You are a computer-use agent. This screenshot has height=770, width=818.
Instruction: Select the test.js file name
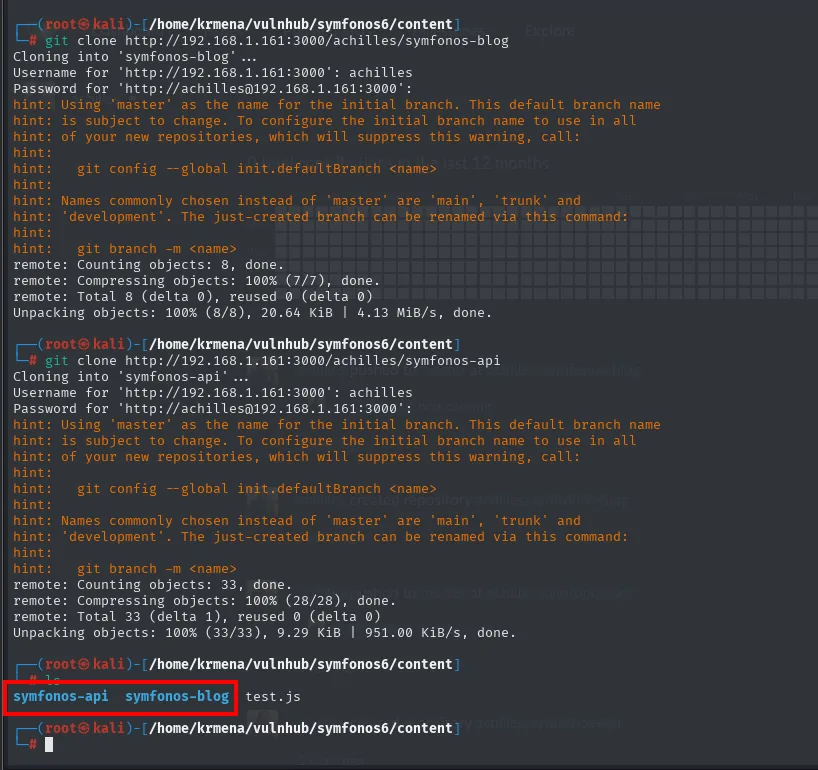pos(273,696)
